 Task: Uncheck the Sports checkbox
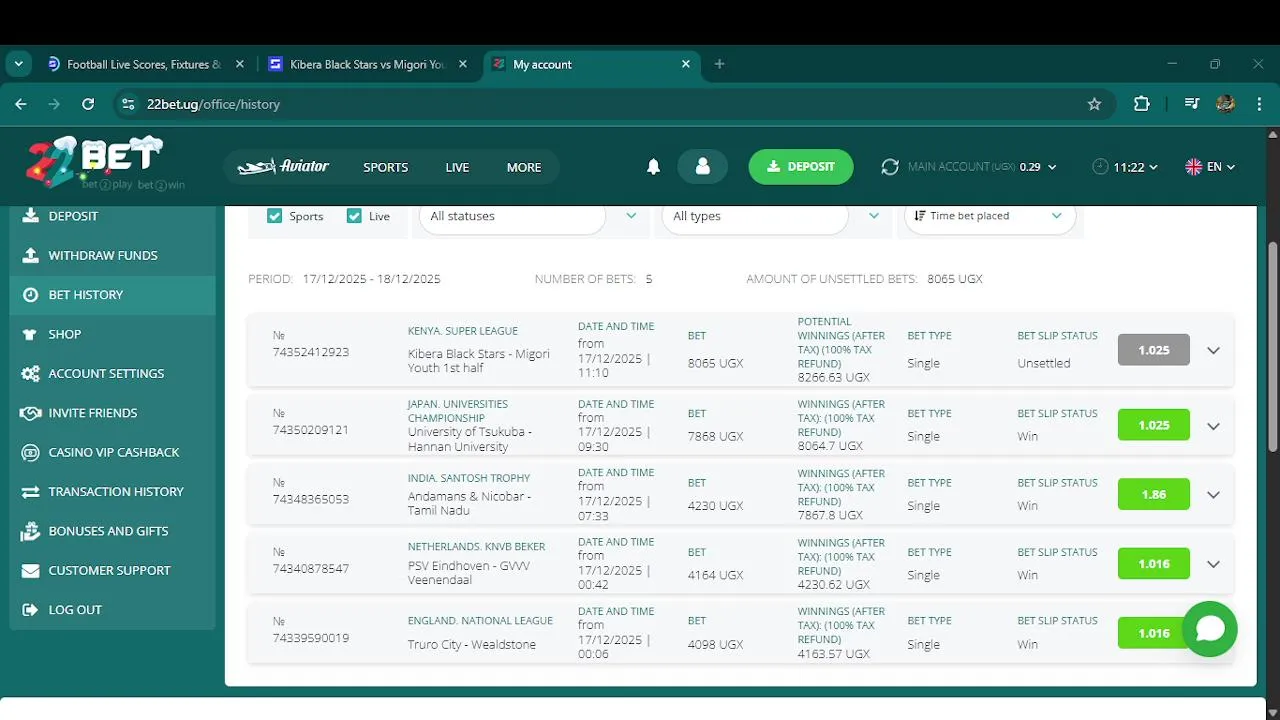[275, 216]
